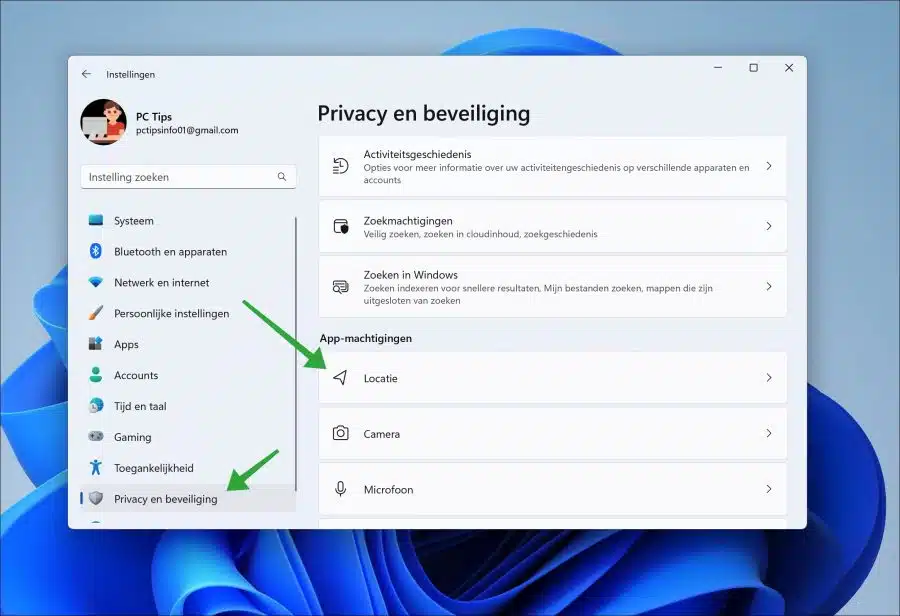900x616 pixels.
Task: Expand Microfoon chevron
Action: [769, 489]
